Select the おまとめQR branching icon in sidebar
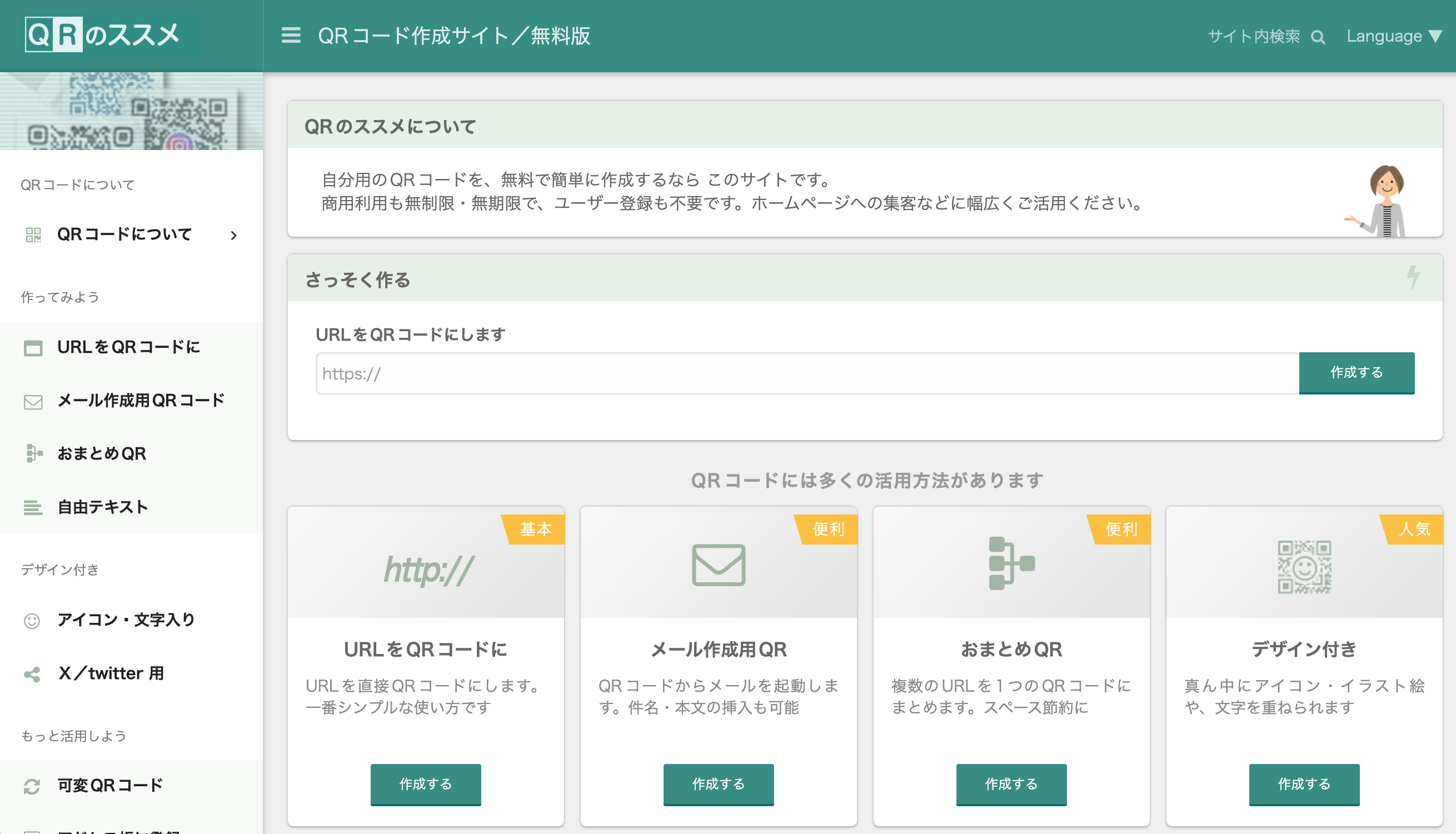The width and height of the screenshot is (1456, 834). point(33,453)
